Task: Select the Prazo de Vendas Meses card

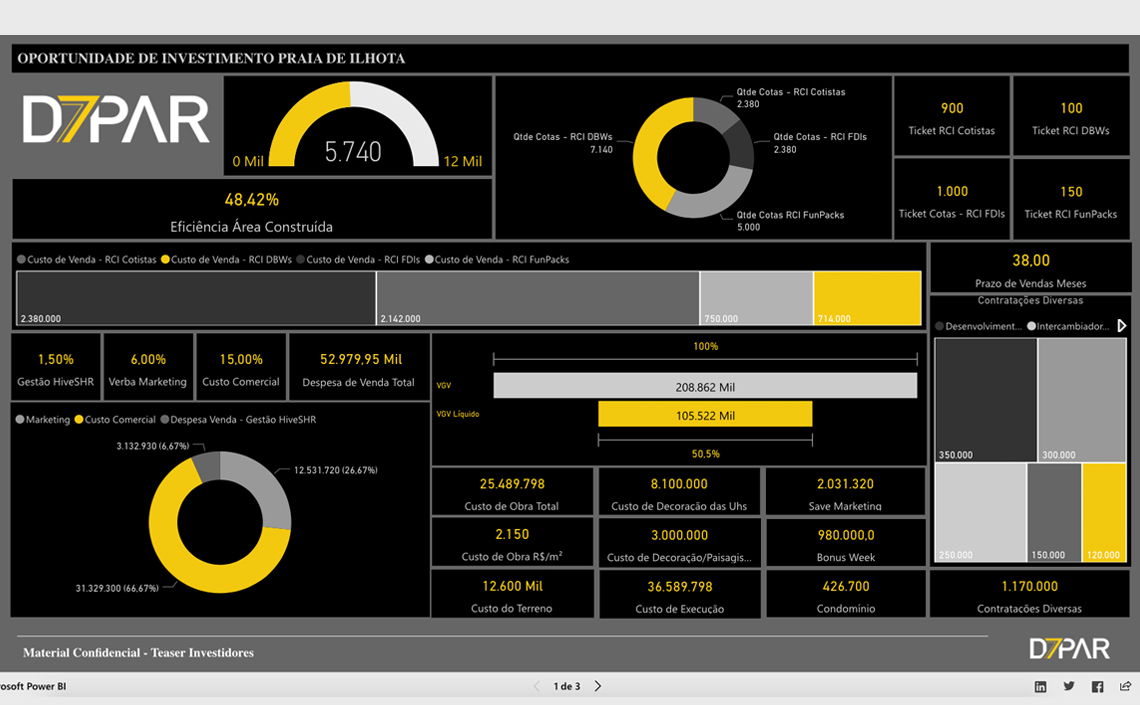Action: 1030,269
